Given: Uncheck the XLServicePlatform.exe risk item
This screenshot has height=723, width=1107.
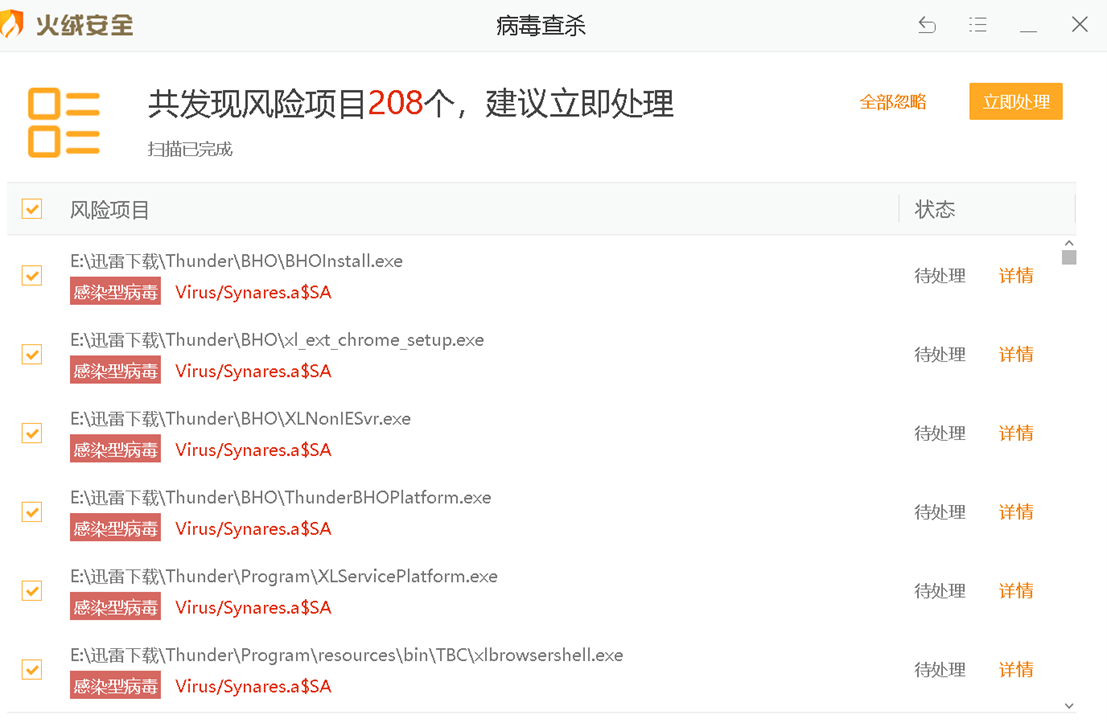Looking at the screenshot, I should pos(32,591).
